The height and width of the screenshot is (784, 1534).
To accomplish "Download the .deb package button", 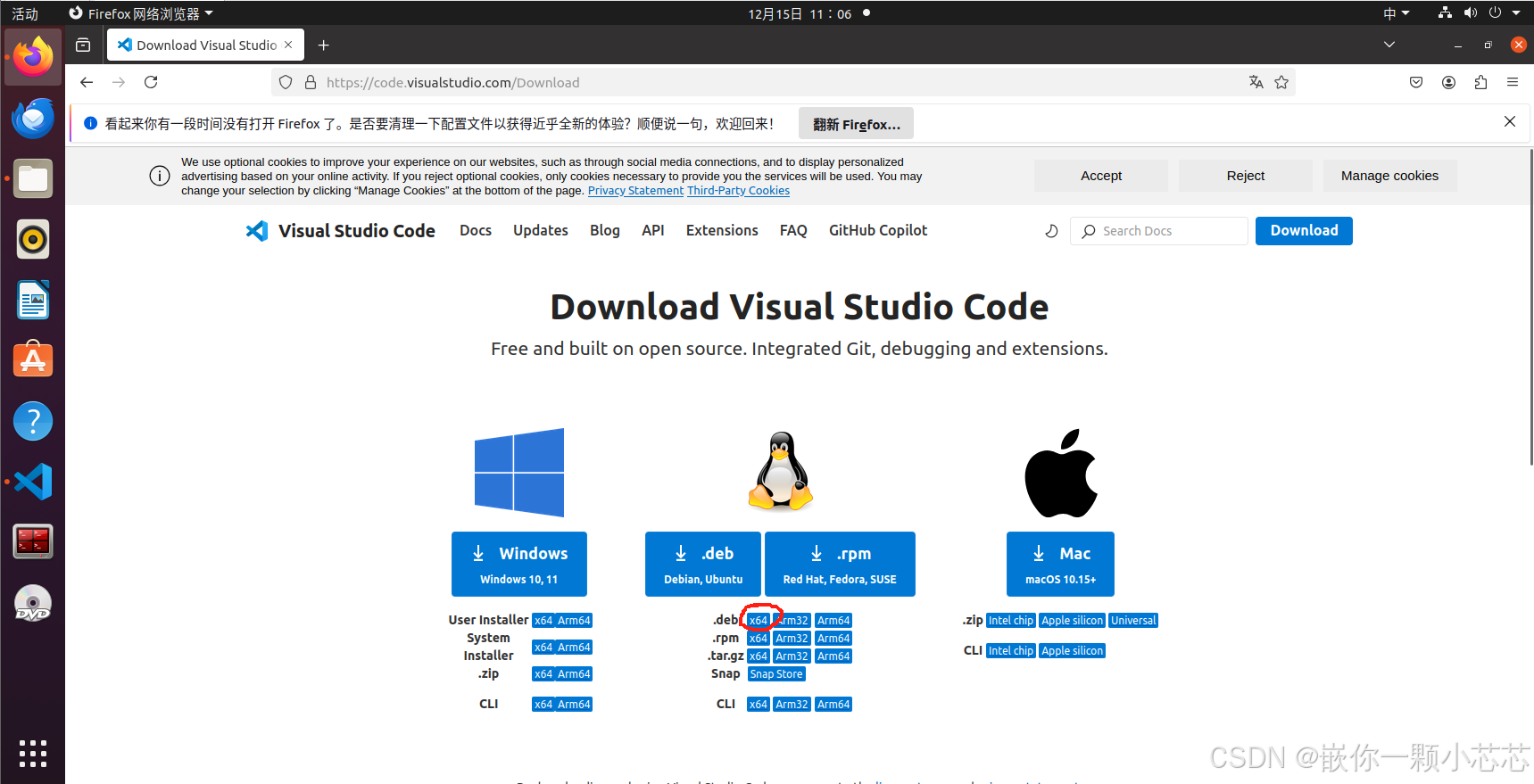I will 703,564.
